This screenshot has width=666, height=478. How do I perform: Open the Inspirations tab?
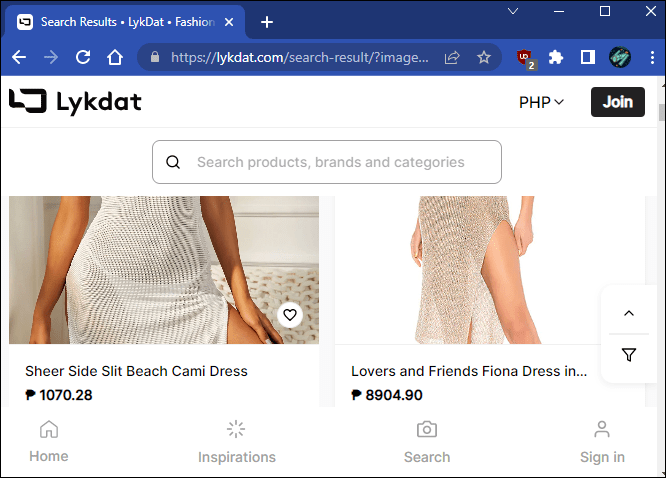pyautogui.click(x=236, y=441)
